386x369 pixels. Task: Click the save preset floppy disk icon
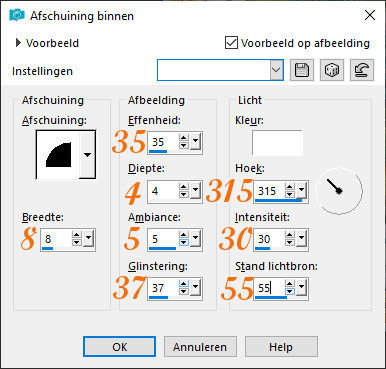pyautogui.click(x=302, y=70)
